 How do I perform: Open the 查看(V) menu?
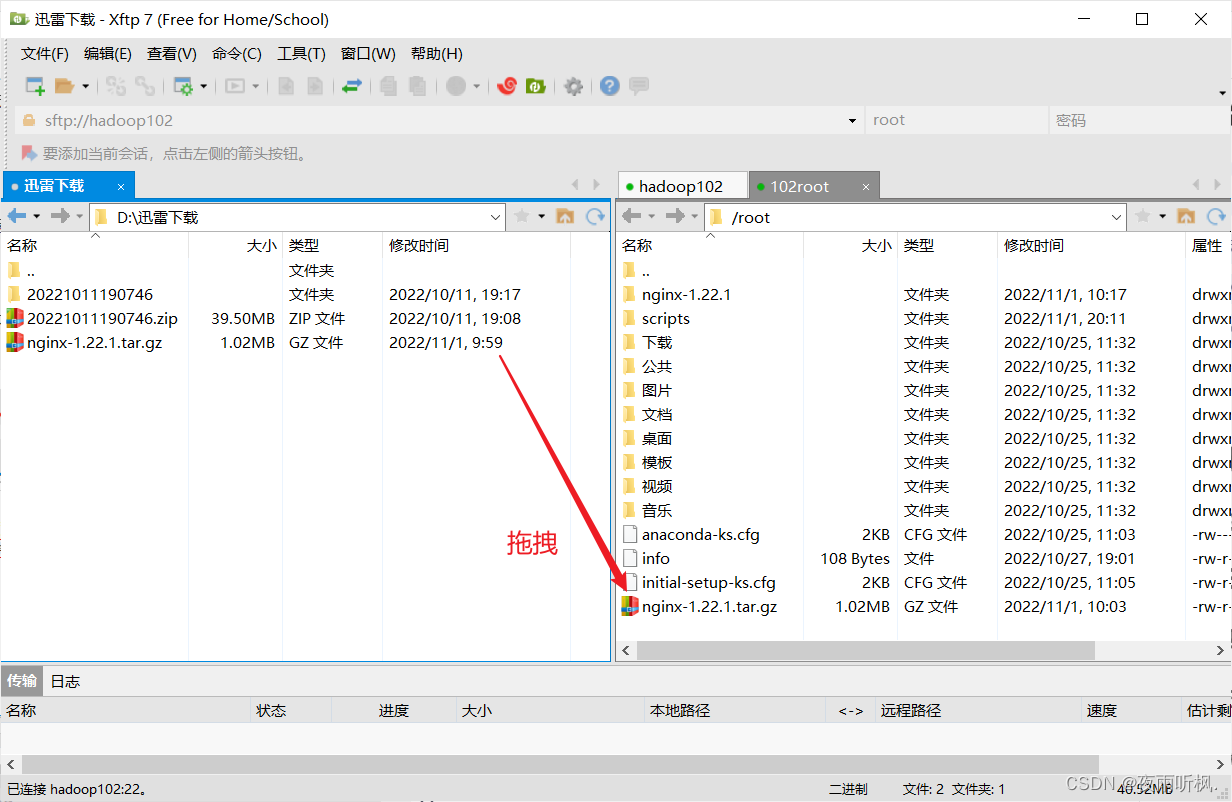172,54
